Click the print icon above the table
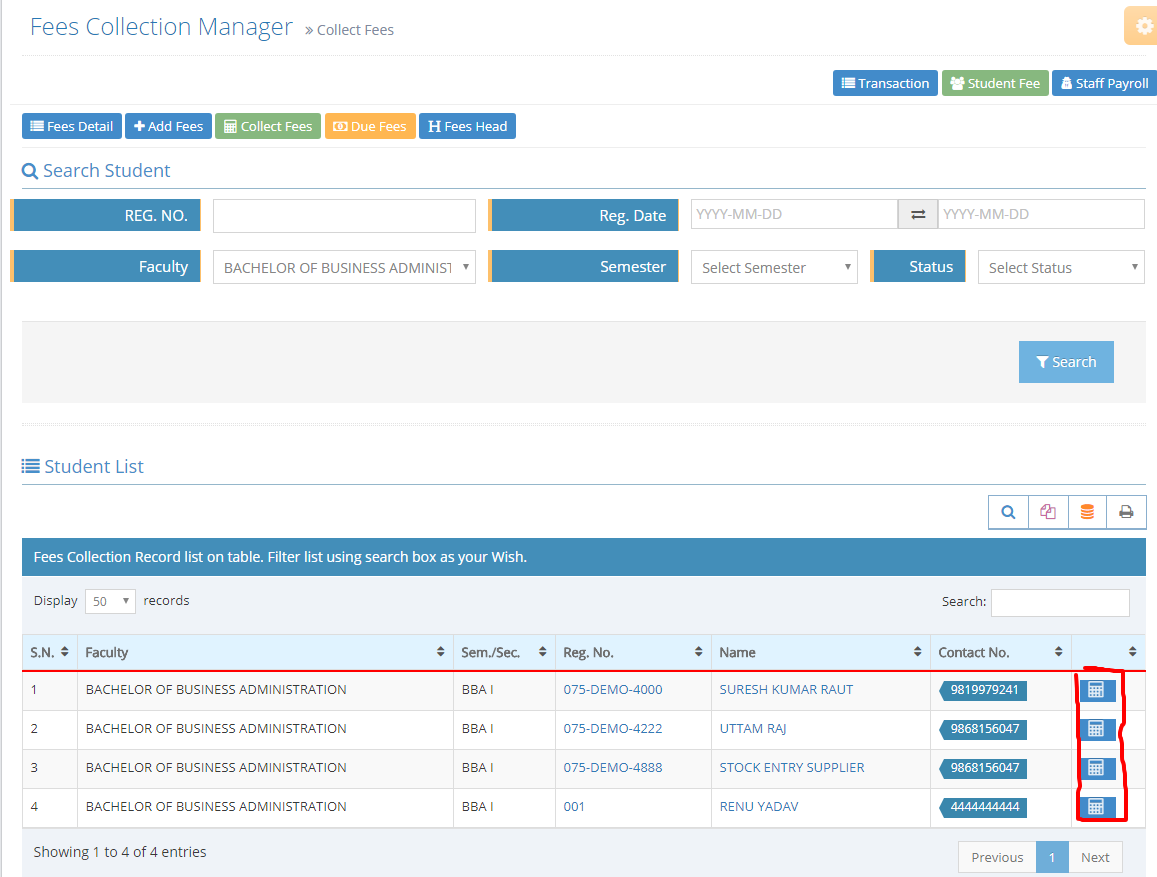Image resolution: width=1157 pixels, height=877 pixels. (1126, 512)
